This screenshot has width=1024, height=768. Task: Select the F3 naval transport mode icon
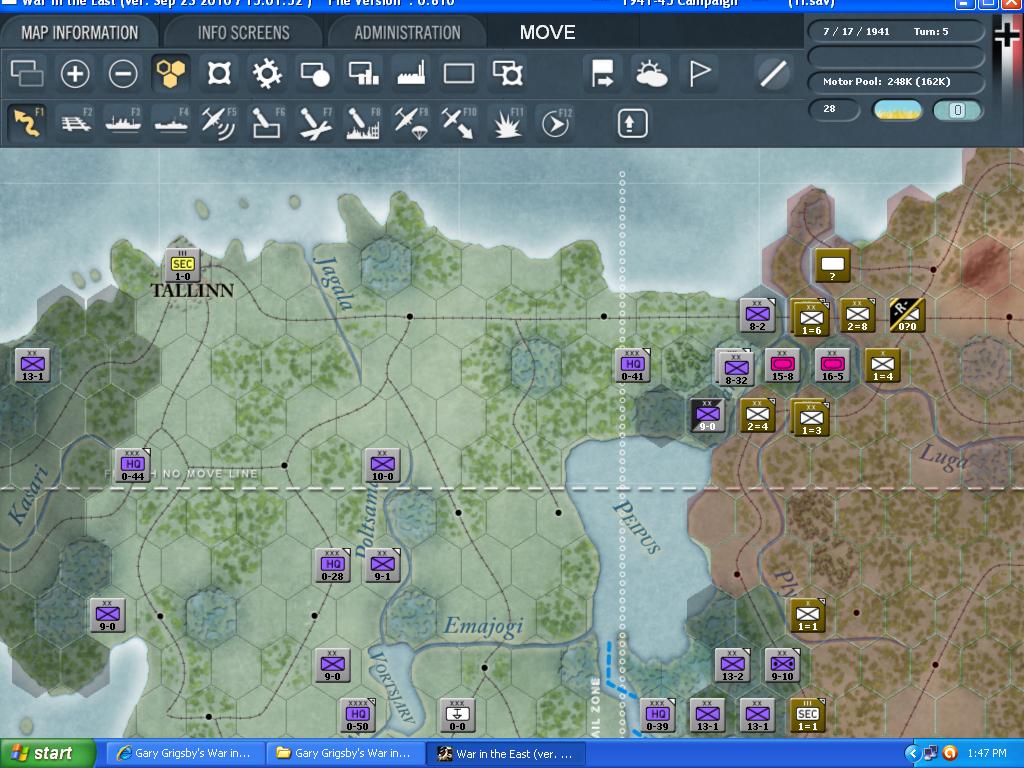pos(123,122)
